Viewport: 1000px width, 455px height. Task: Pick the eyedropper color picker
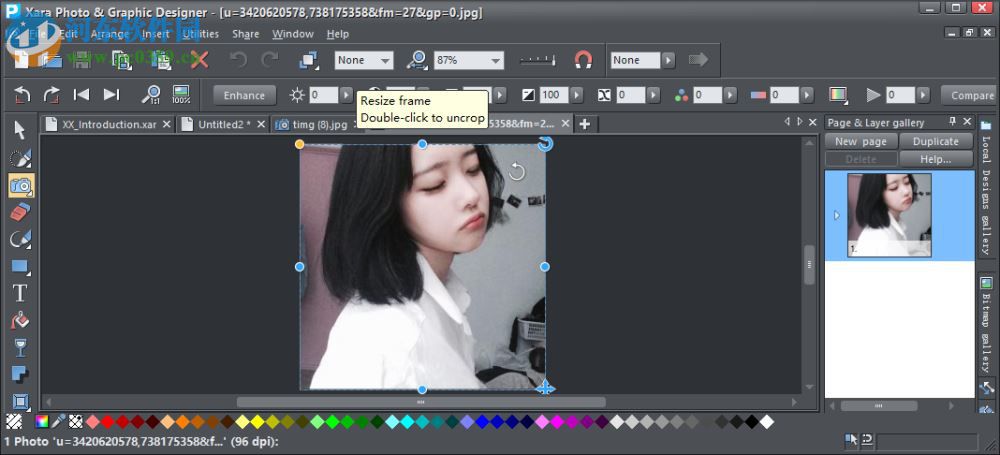(x=59, y=421)
